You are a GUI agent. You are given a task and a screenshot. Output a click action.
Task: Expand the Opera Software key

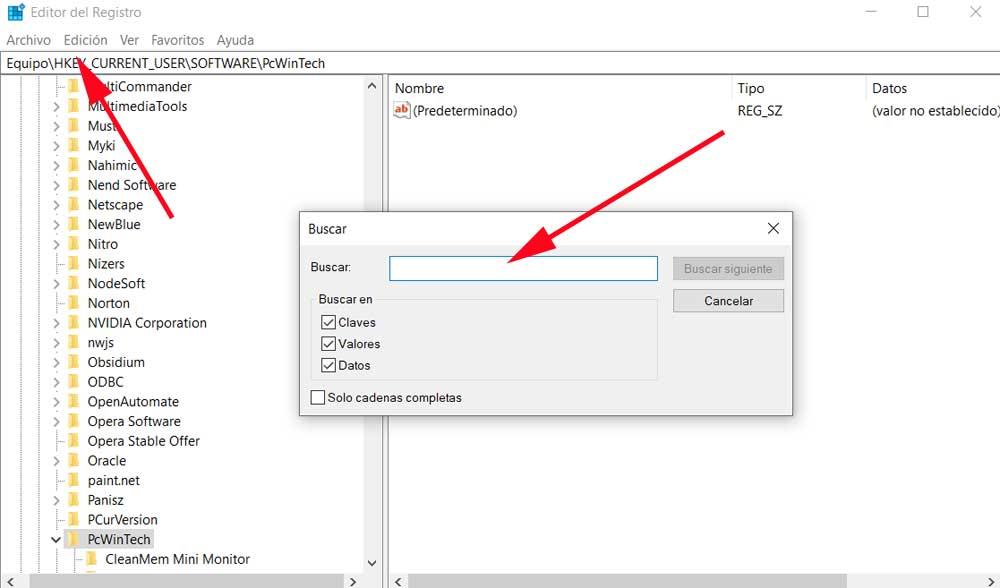click(x=56, y=422)
